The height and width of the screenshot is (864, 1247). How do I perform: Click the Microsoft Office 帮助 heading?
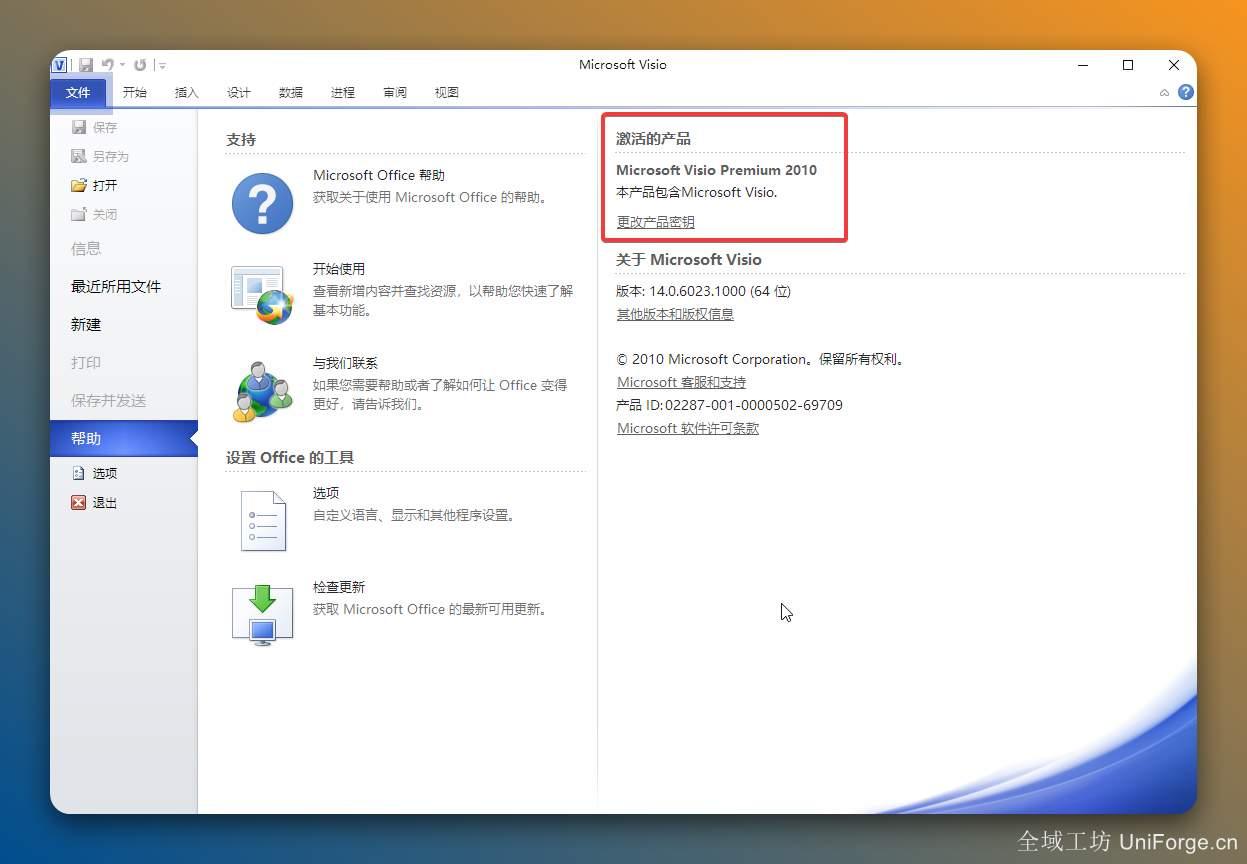click(x=379, y=175)
